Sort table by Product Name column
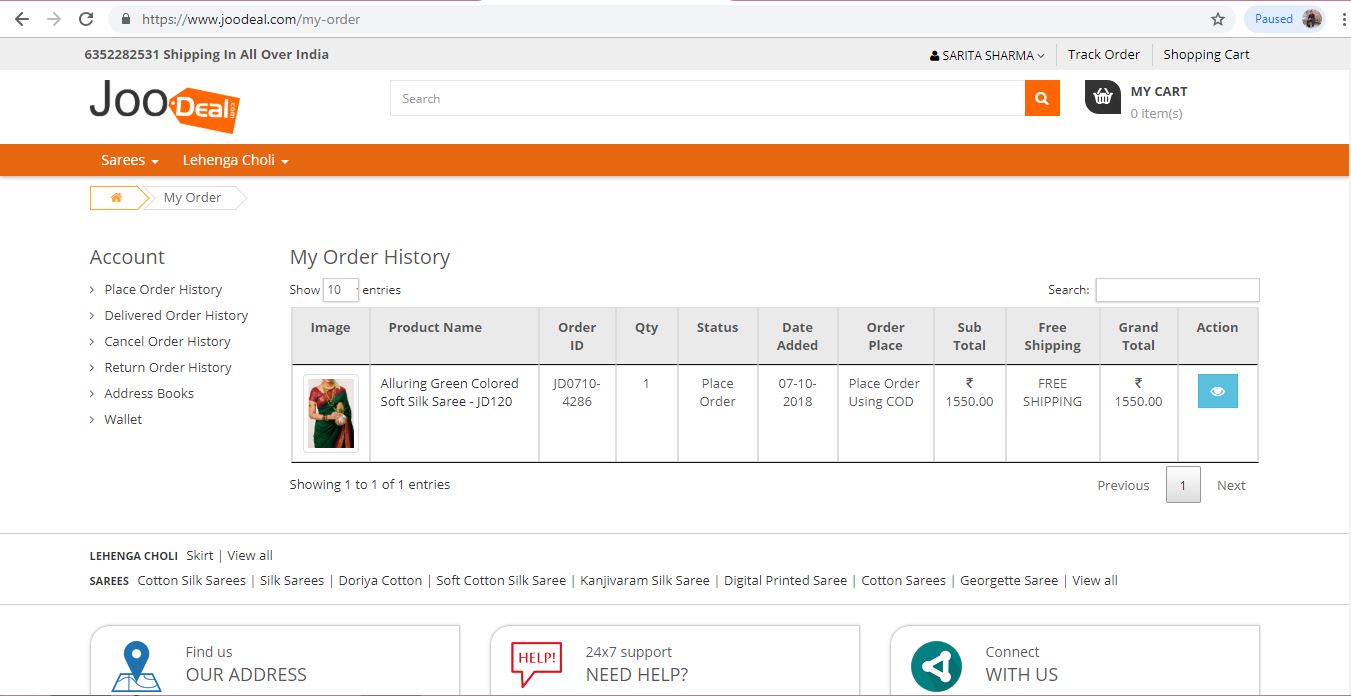Viewport: 1351px width, 696px height. click(x=454, y=336)
